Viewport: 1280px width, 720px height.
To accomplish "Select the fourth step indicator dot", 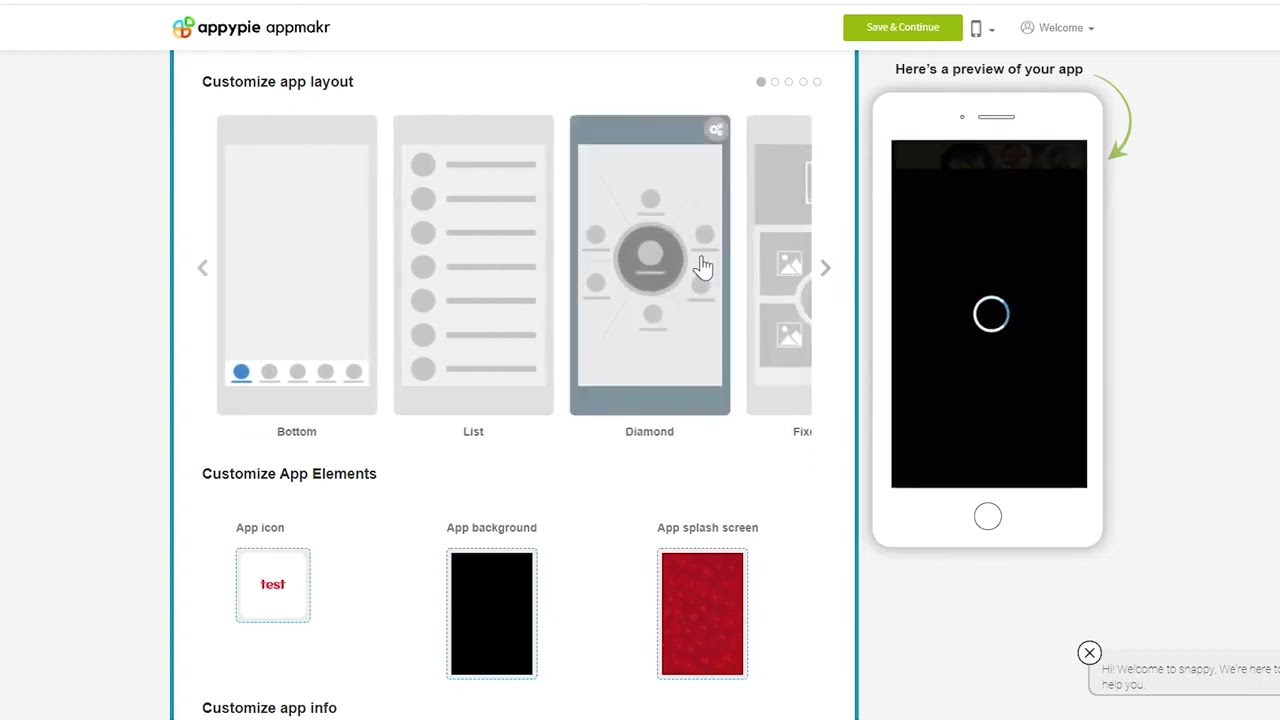I will coord(803,82).
